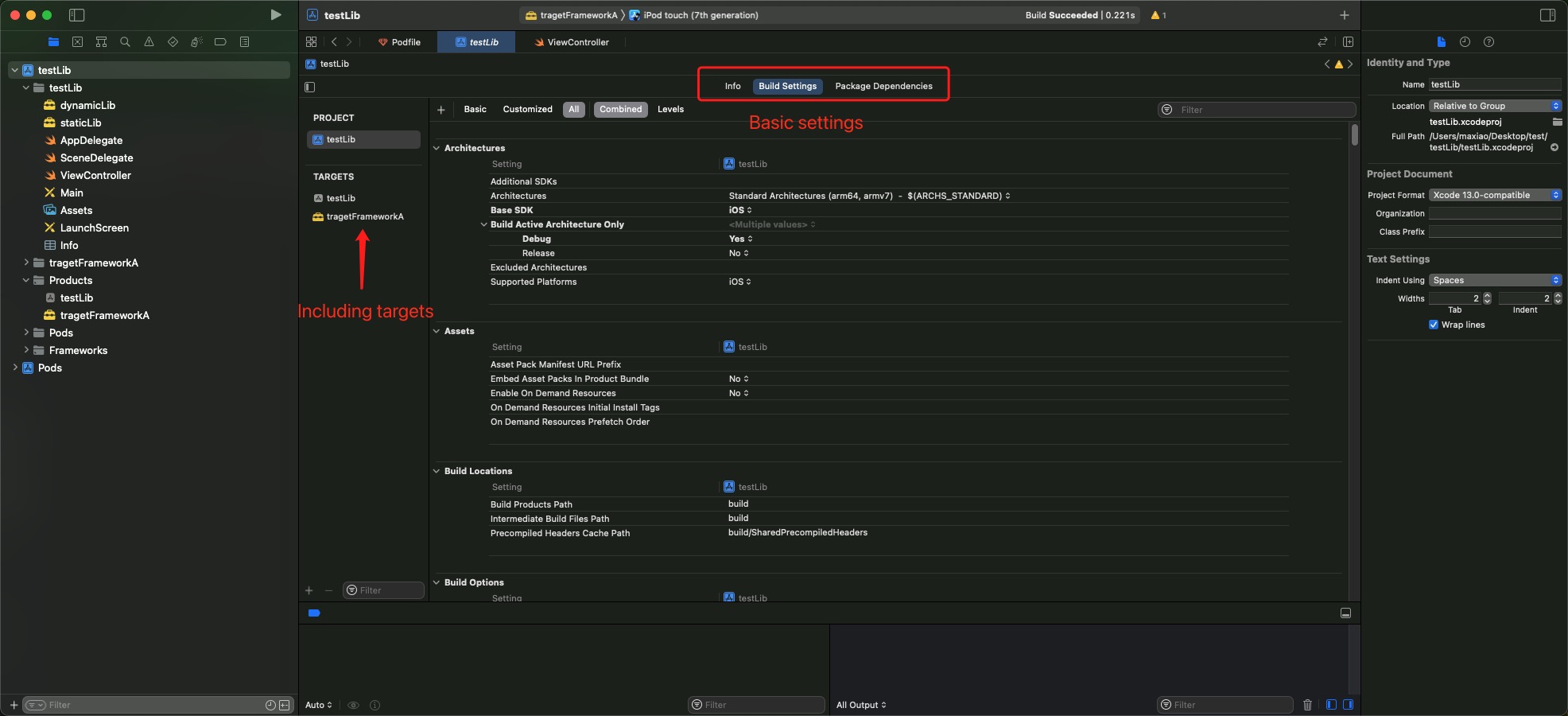Switch to the Info tab
This screenshot has height=716, width=1568.
pyautogui.click(x=732, y=86)
